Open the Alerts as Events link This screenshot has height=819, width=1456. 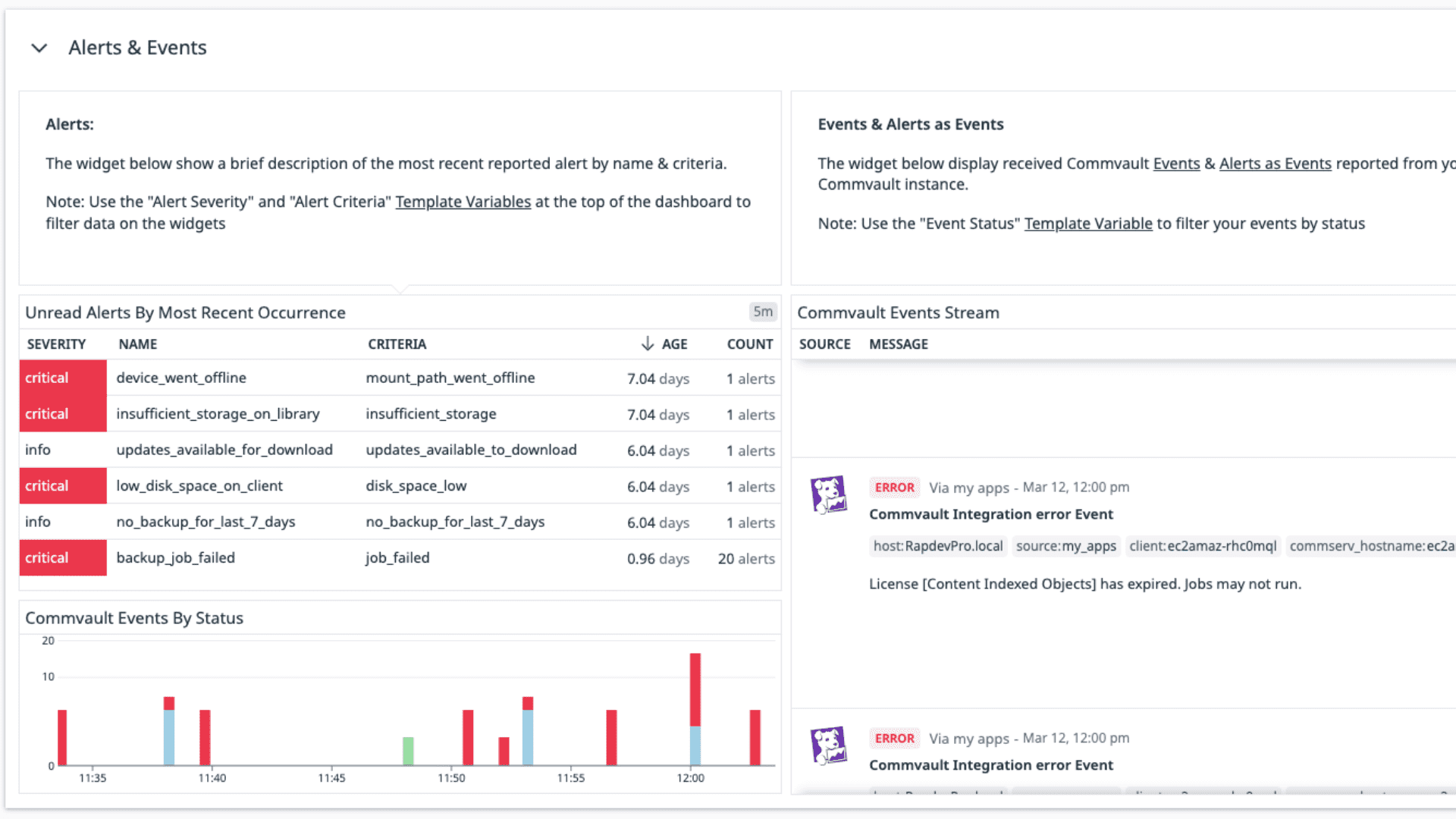1275,164
